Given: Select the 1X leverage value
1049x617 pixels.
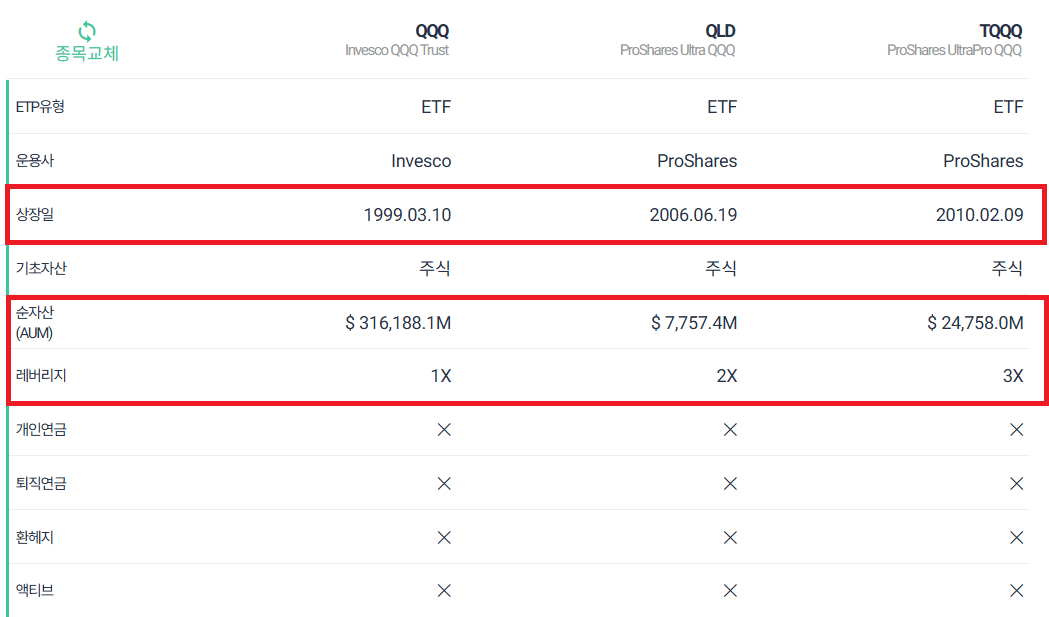Looking at the screenshot, I should 441,376.
